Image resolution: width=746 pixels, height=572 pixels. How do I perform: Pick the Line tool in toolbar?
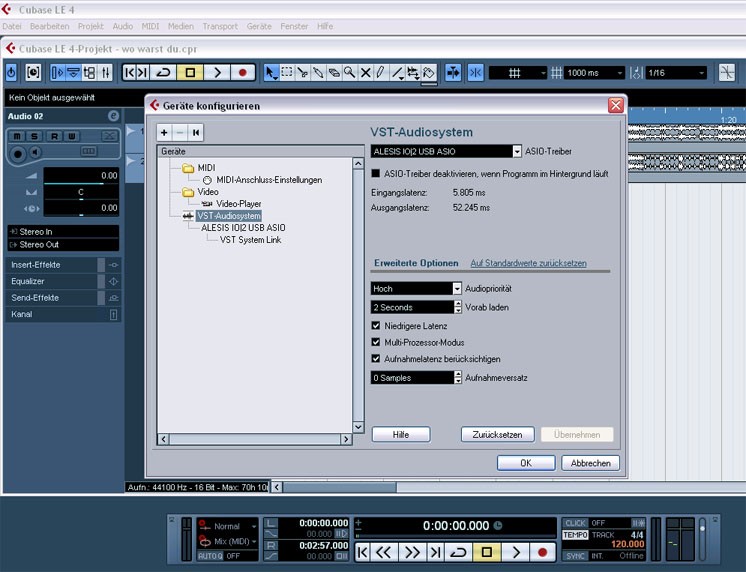pyautogui.click(x=397, y=73)
